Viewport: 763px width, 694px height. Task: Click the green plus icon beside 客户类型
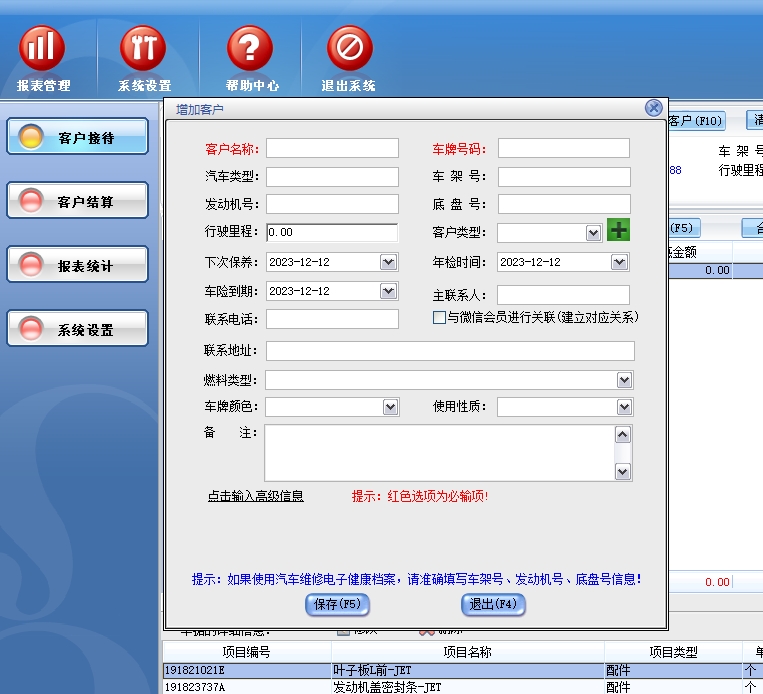618,231
